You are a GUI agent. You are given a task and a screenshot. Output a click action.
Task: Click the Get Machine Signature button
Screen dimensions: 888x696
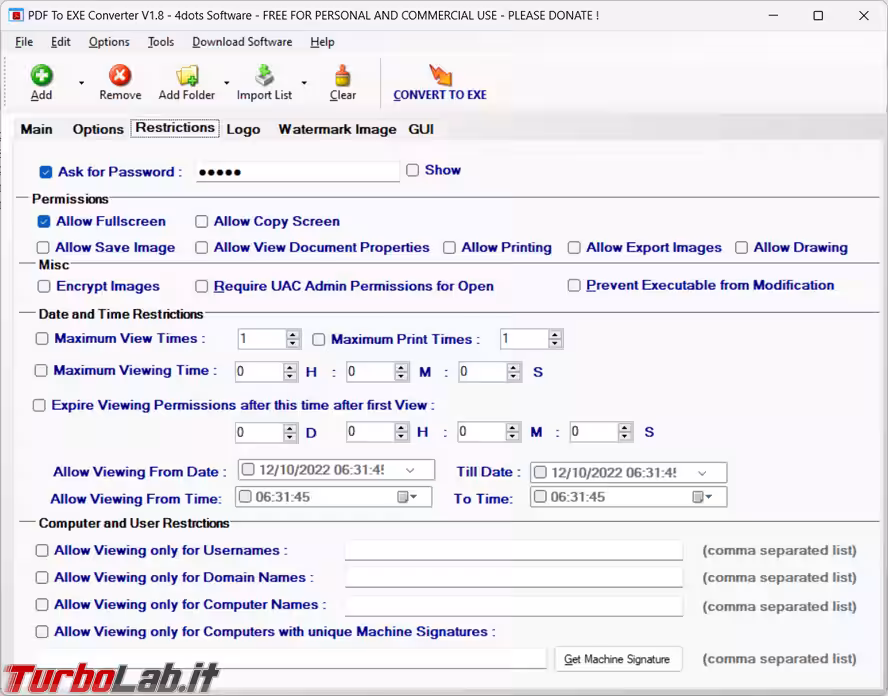618,659
